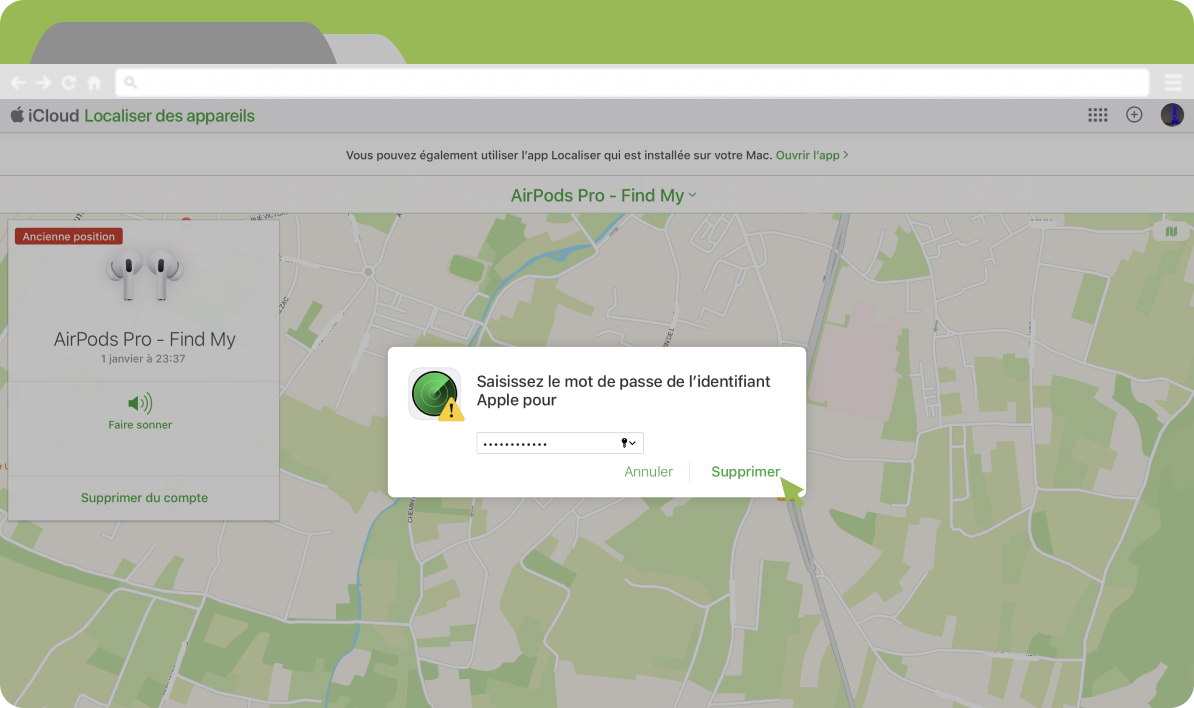Click the Ancienne position badge
1194x708 pixels.
69,236
